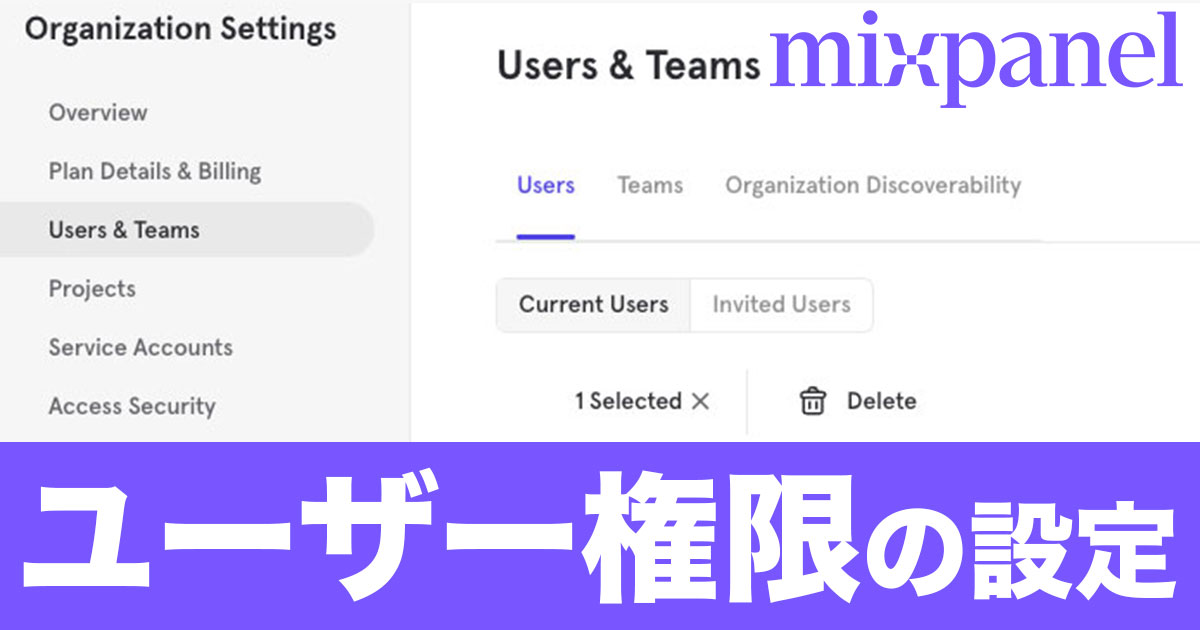Open the Overview settings page
Viewport: 1200px width, 630px height.
click(x=97, y=112)
